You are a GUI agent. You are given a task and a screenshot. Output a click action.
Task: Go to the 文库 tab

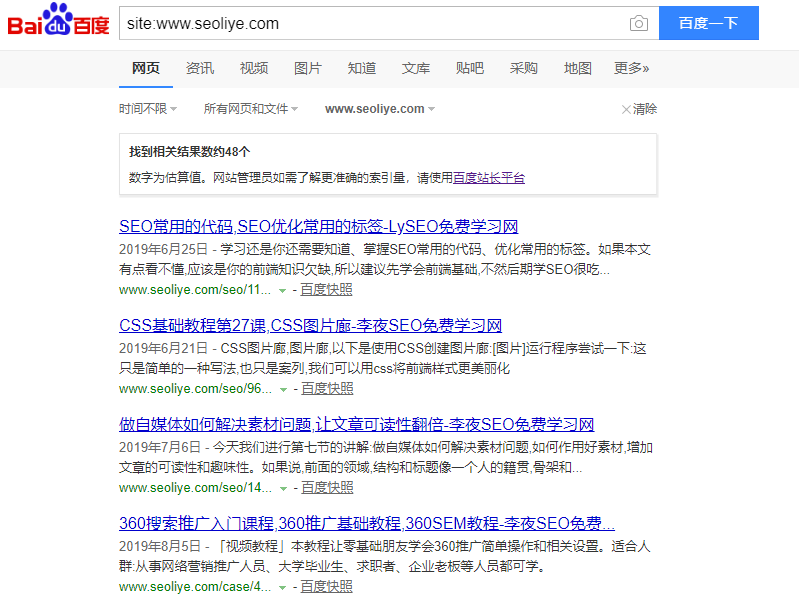[416, 68]
